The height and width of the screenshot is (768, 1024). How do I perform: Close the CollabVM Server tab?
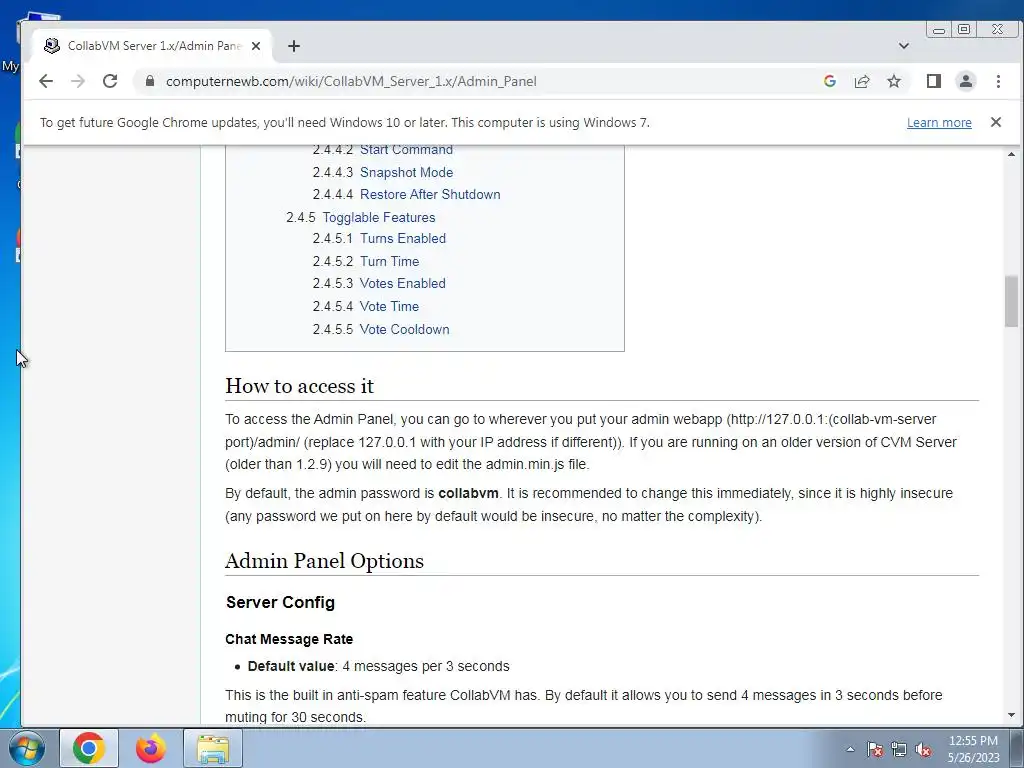pyautogui.click(x=256, y=46)
